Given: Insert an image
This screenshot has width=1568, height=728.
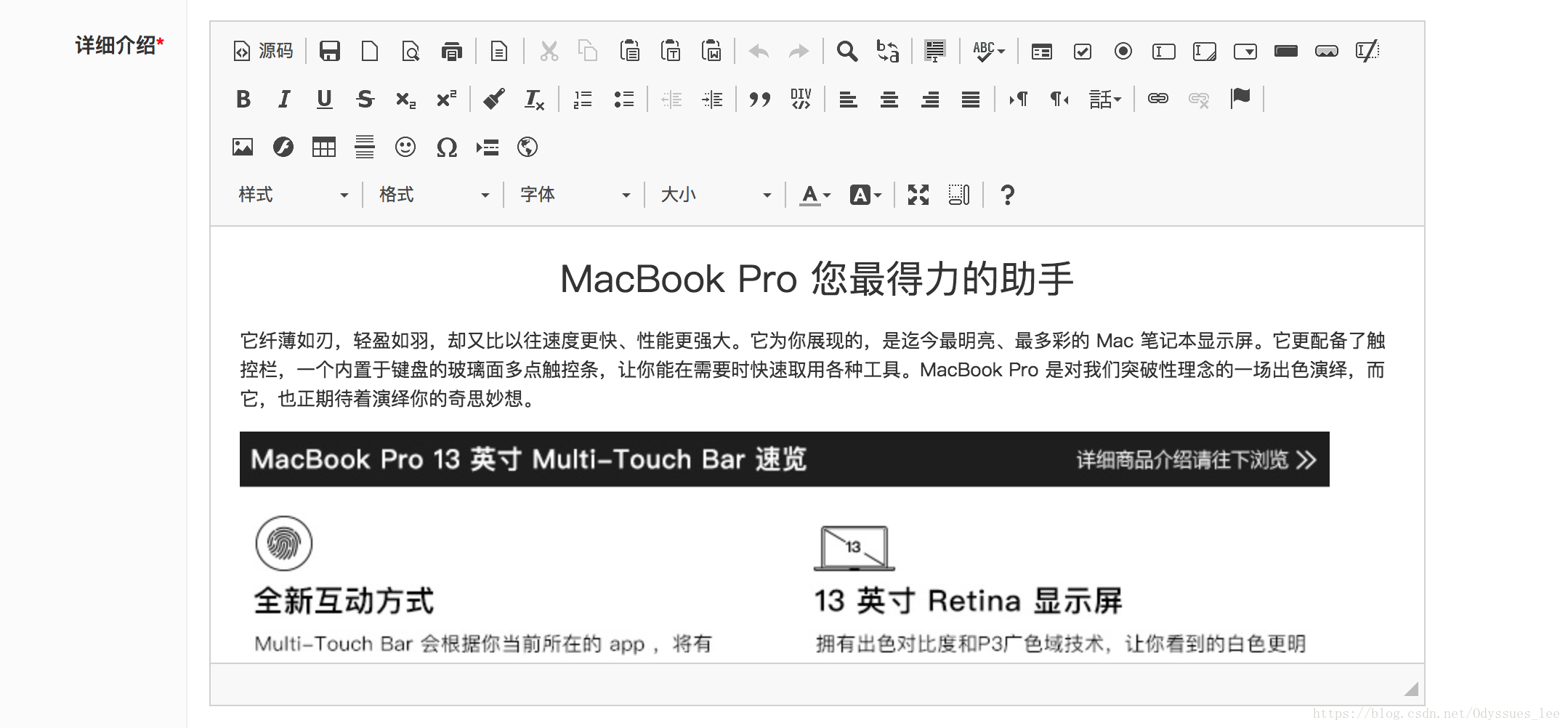Looking at the screenshot, I should pyautogui.click(x=243, y=147).
